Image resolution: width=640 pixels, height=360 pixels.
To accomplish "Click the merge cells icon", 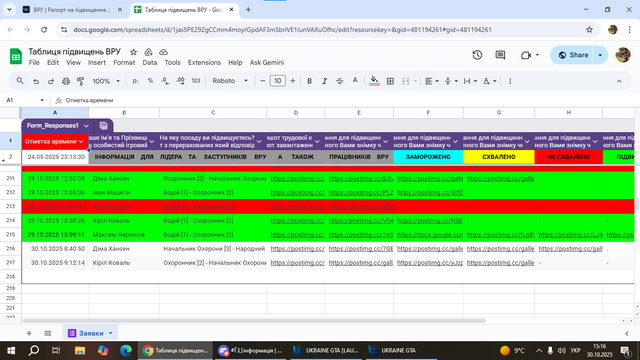I will point(405,81).
